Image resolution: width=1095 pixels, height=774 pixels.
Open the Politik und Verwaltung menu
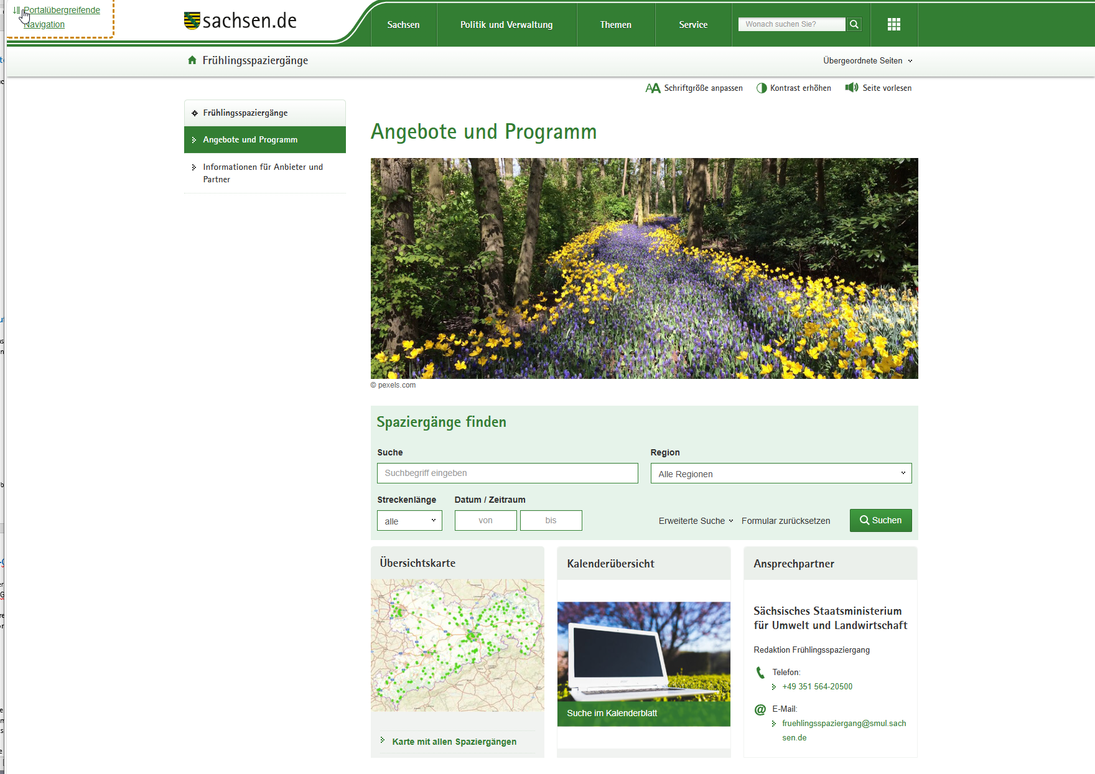tap(506, 25)
